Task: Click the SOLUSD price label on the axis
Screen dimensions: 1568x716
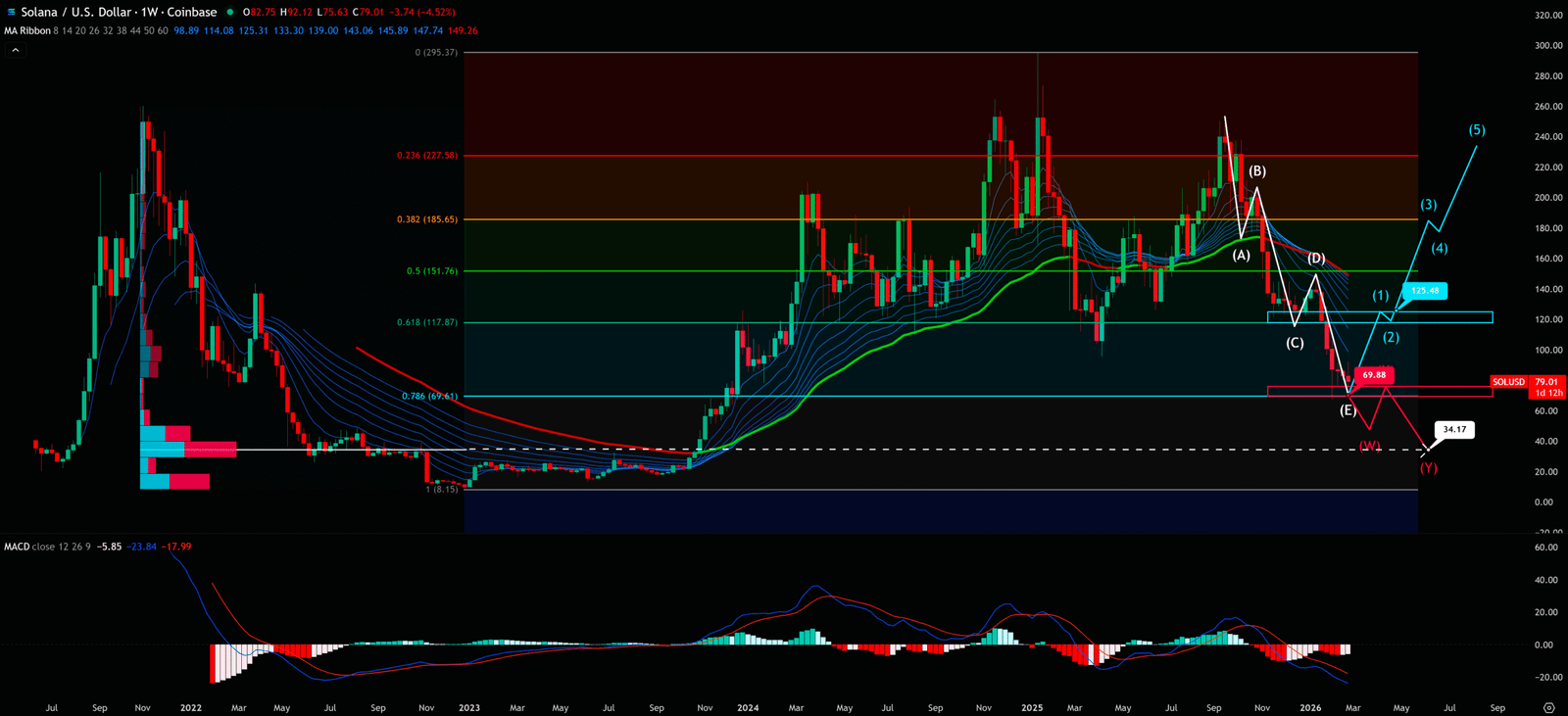Action: [x=1508, y=382]
